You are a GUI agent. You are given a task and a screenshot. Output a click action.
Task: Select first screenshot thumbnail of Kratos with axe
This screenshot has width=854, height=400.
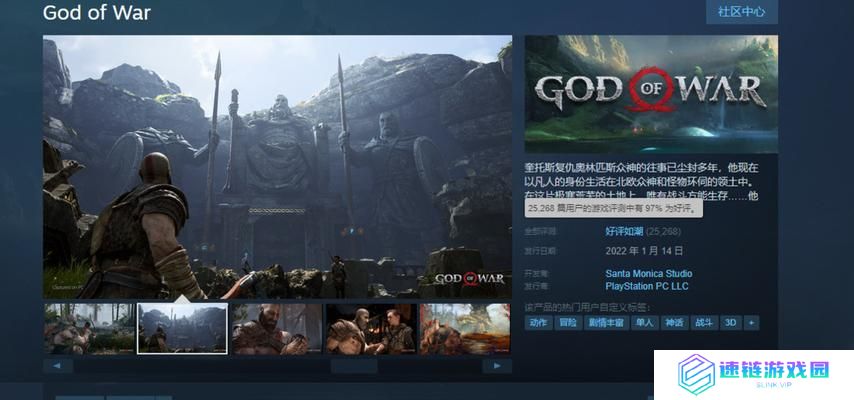pyautogui.click(x=88, y=328)
